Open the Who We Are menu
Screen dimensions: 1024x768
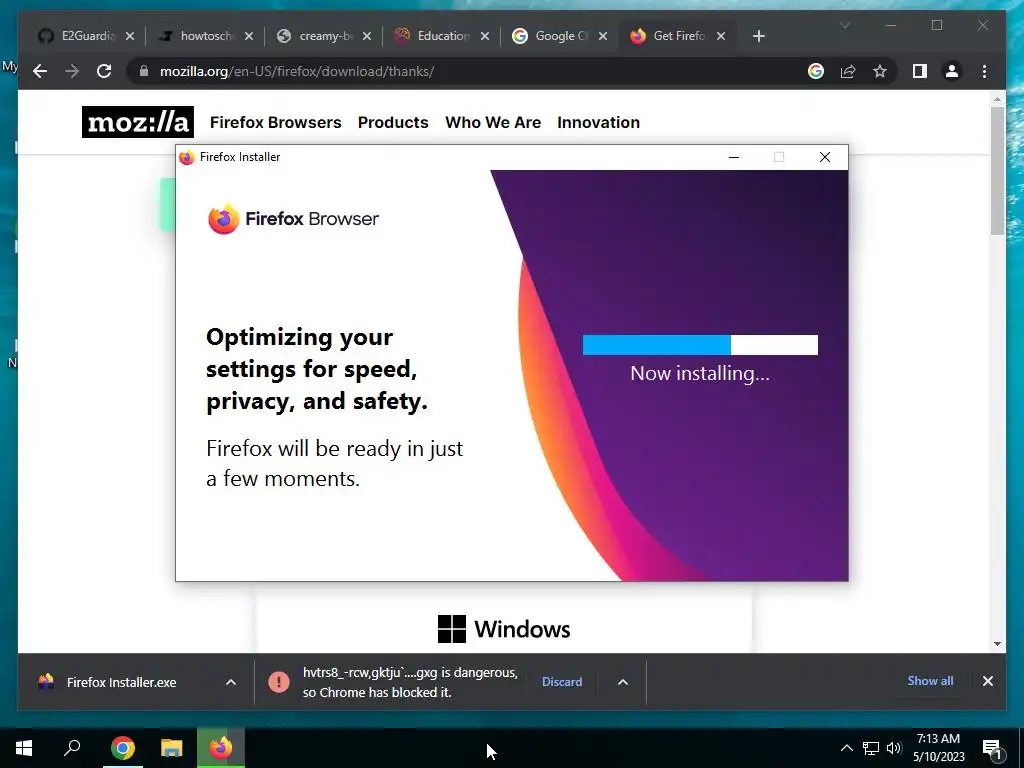[493, 122]
